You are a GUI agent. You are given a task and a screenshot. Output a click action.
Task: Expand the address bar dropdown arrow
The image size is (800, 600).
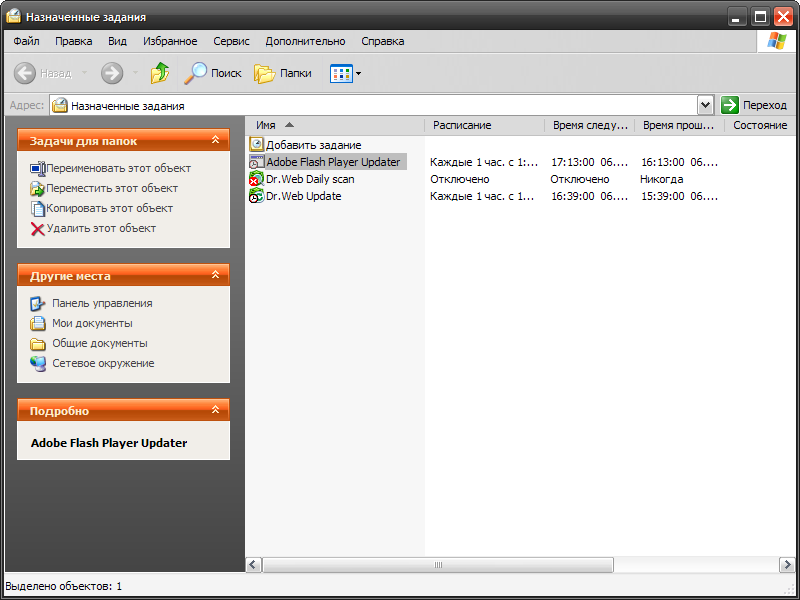coord(706,105)
